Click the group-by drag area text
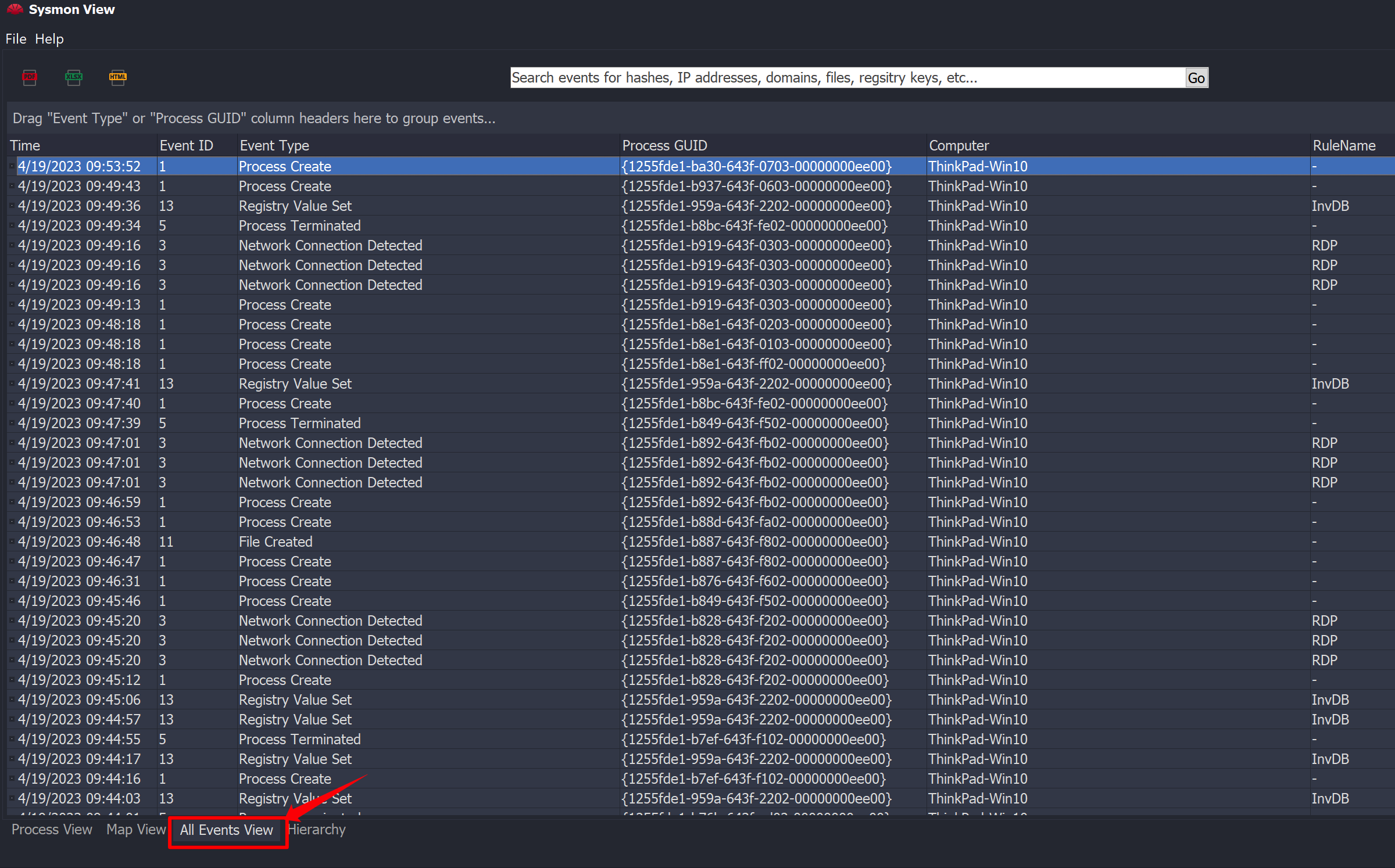1395x868 pixels. (x=254, y=119)
